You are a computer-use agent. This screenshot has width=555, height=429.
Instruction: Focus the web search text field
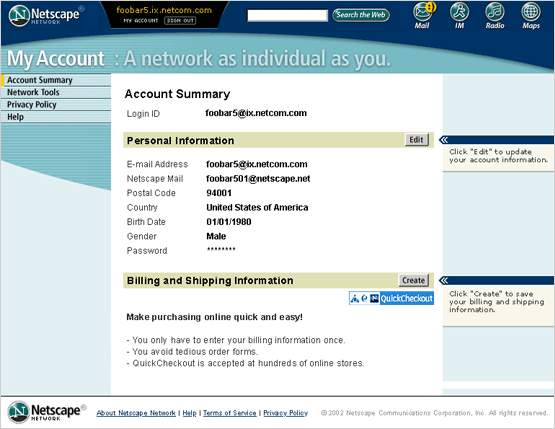pos(287,16)
